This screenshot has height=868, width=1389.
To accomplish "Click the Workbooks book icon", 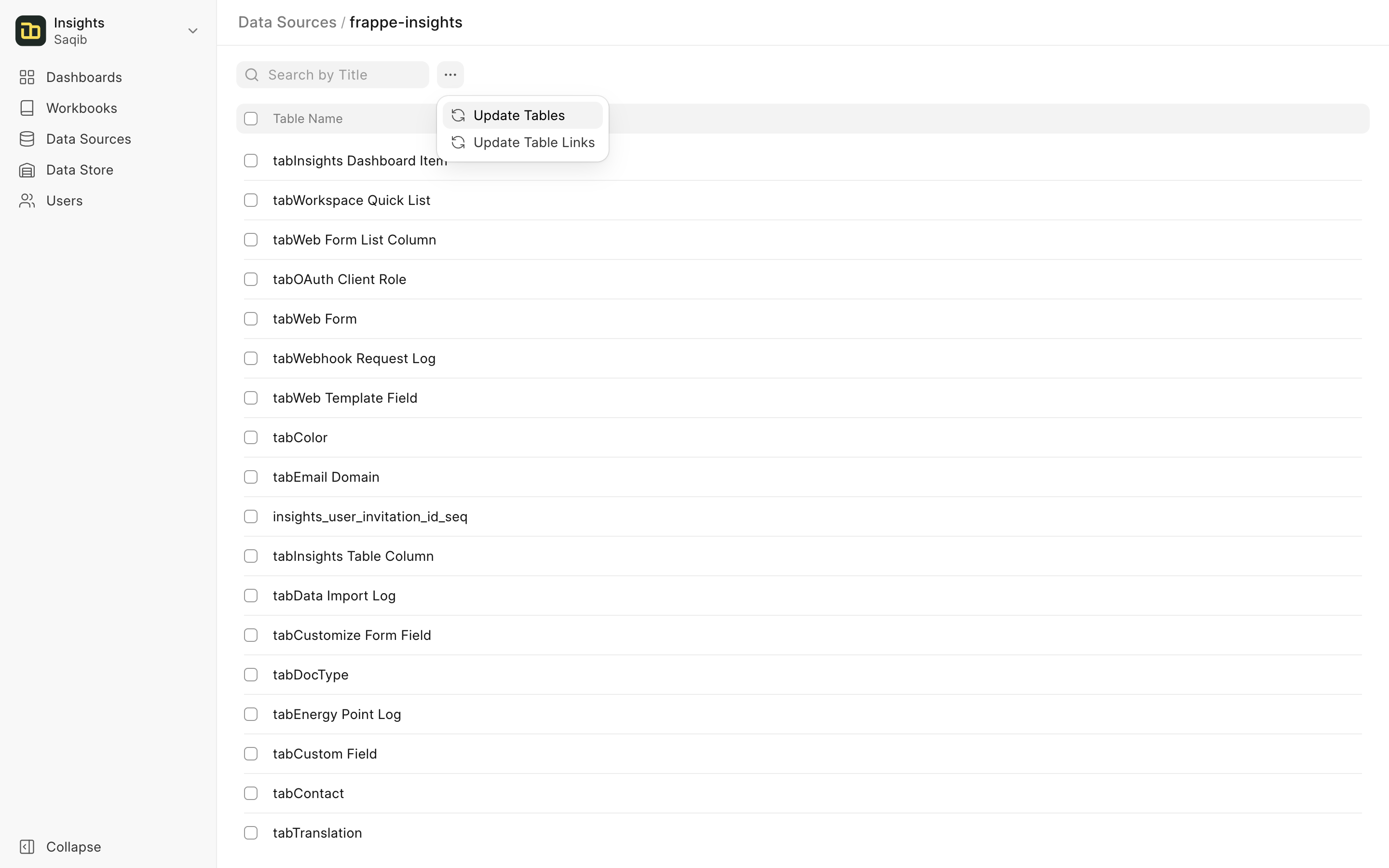I will pyautogui.click(x=27, y=108).
